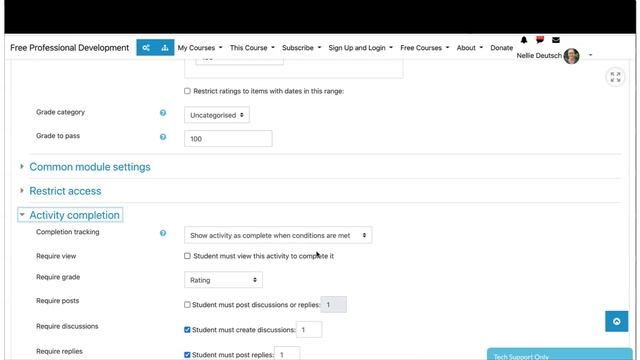Open About menu
Screen dimensions: 640x360
[470, 48]
